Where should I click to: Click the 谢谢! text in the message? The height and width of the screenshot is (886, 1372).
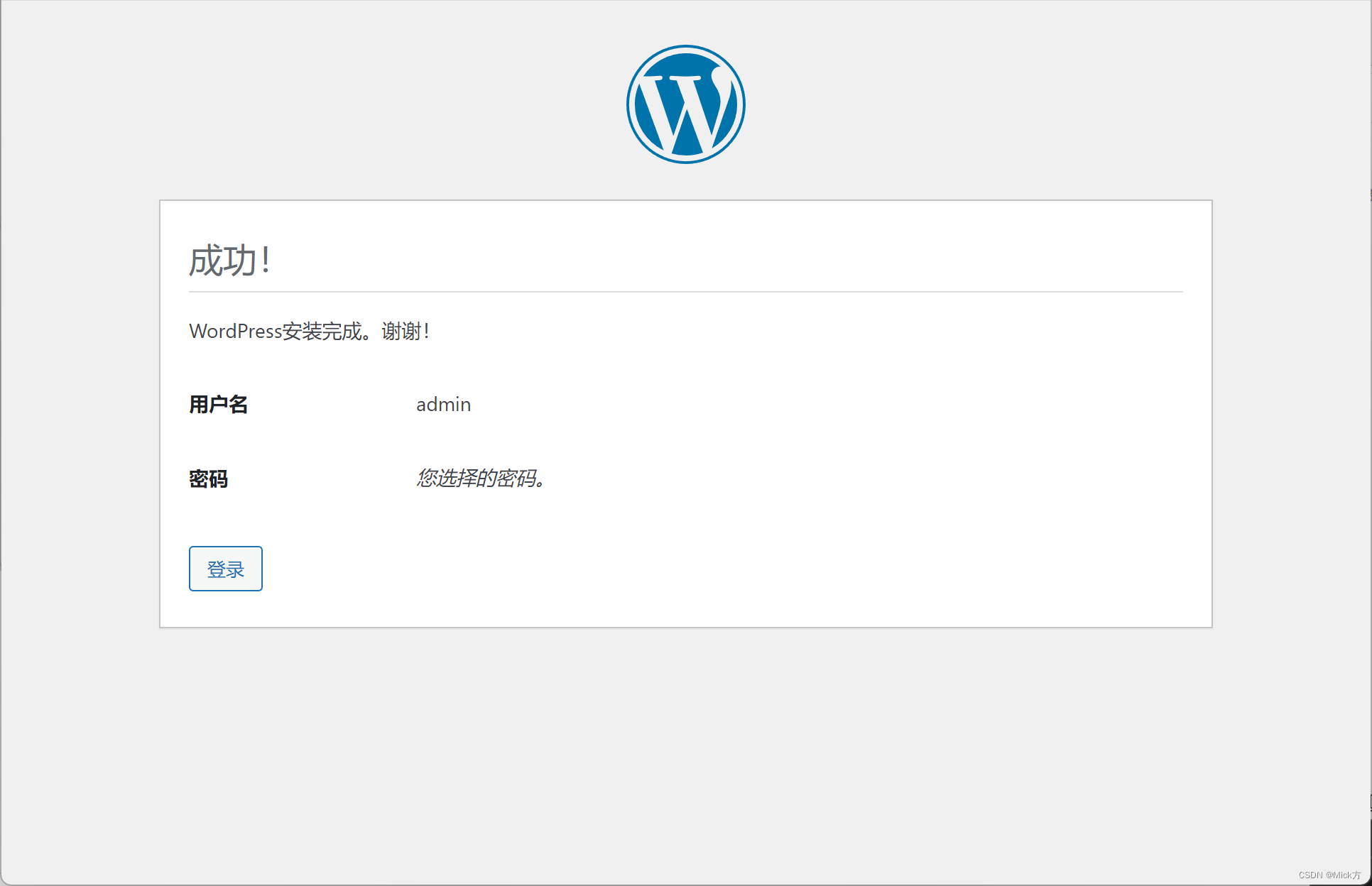coord(405,331)
